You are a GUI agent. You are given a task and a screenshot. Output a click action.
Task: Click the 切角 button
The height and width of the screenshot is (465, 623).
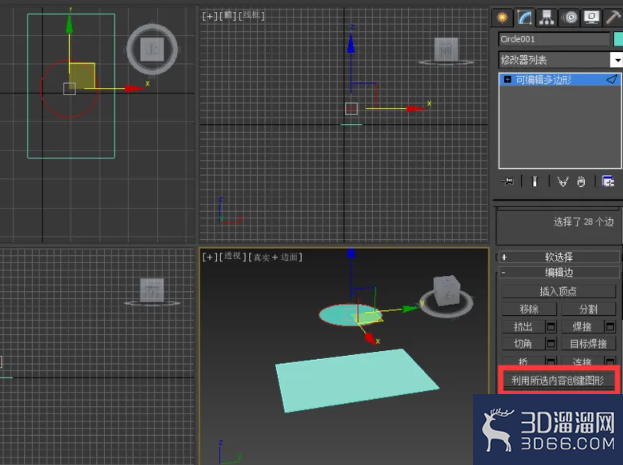(523, 343)
